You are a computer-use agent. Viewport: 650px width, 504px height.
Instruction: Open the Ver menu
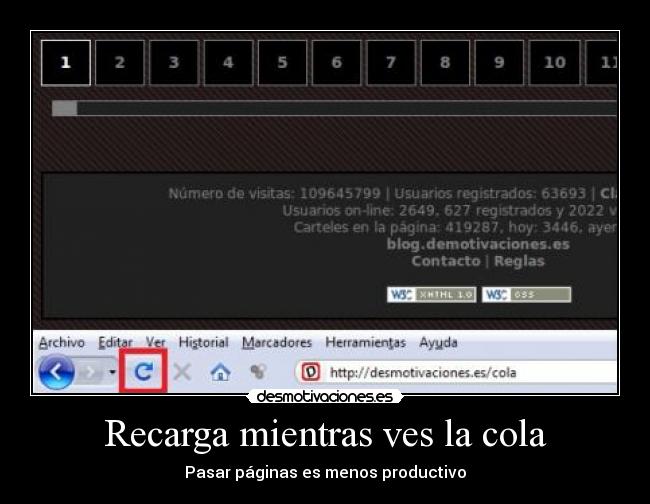pyautogui.click(x=155, y=343)
